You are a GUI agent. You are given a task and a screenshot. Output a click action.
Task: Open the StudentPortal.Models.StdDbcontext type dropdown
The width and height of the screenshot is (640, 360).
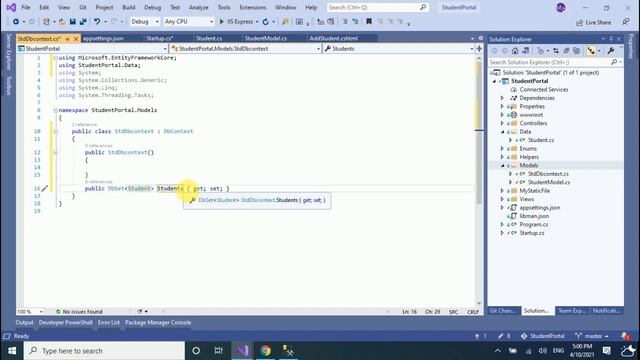(x=246, y=49)
